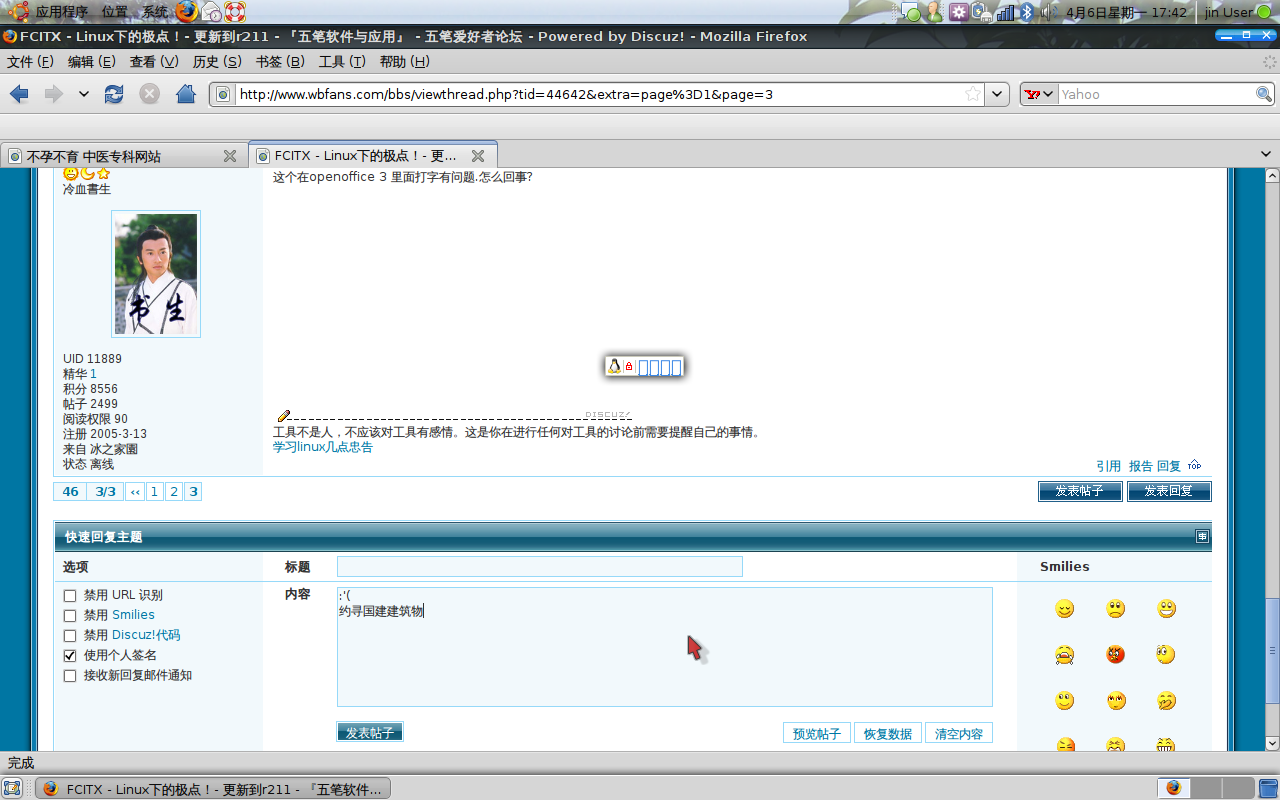Open the volume speaker tray icon
Image resolution: width=1280 pixels, height=800 pixels.
point(1046,12)
